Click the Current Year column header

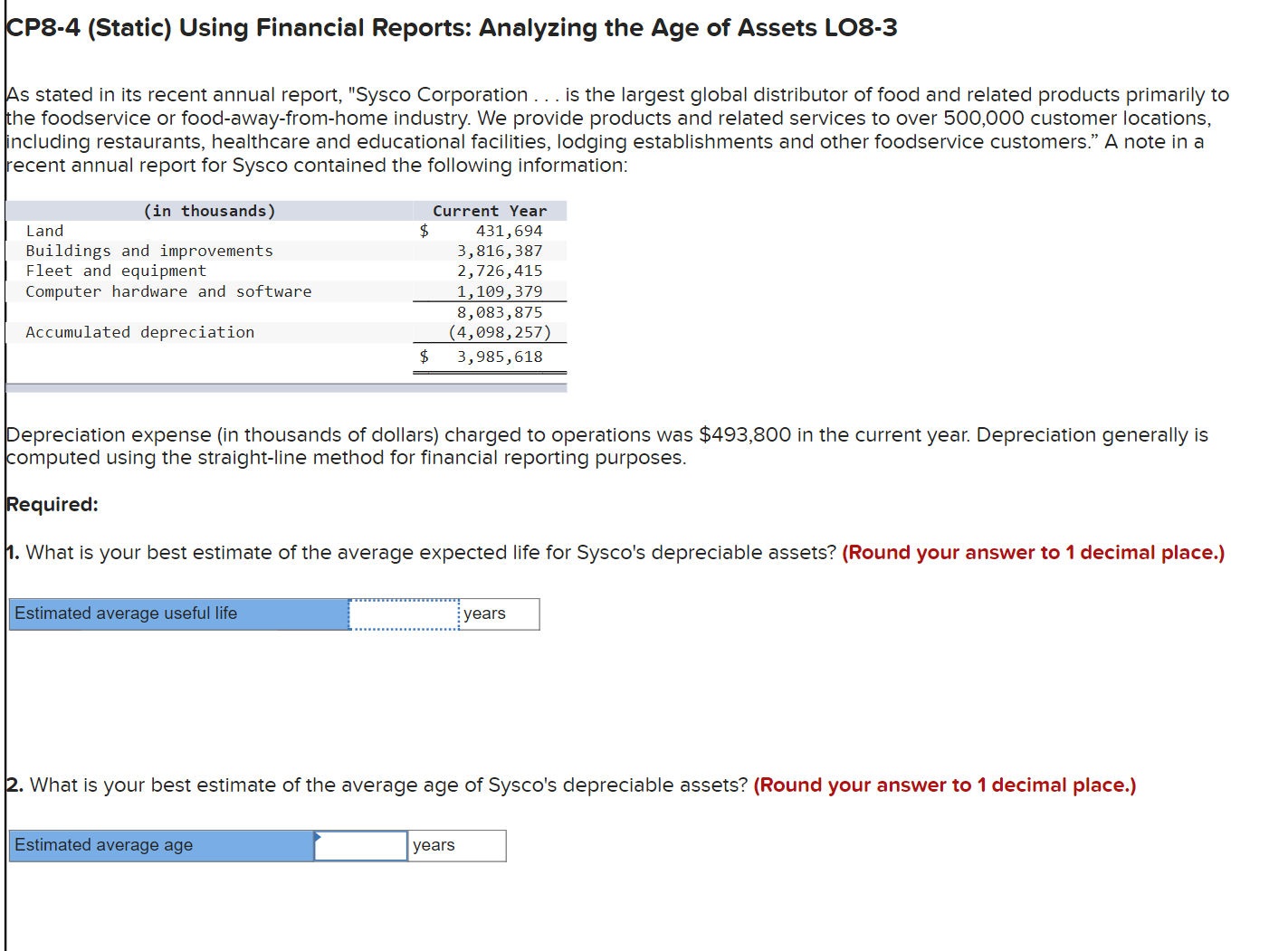pyautogui.click(x=490, y=211)
